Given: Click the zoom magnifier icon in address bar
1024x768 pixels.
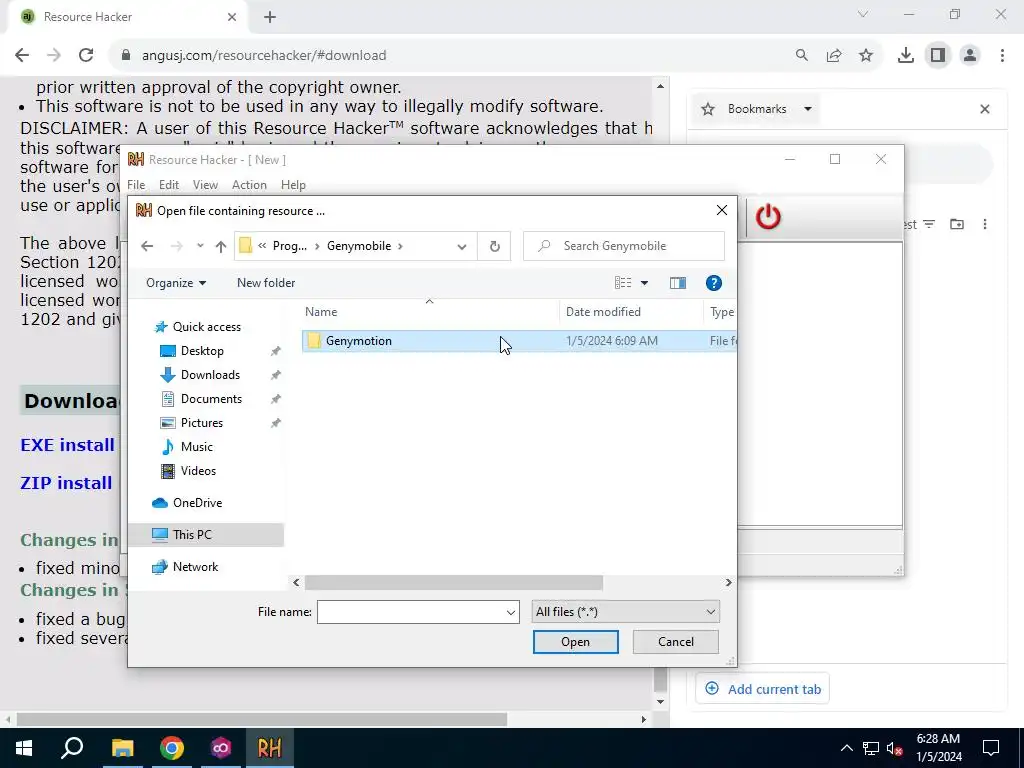Looking at the screenshot, I should coord(802,56).
